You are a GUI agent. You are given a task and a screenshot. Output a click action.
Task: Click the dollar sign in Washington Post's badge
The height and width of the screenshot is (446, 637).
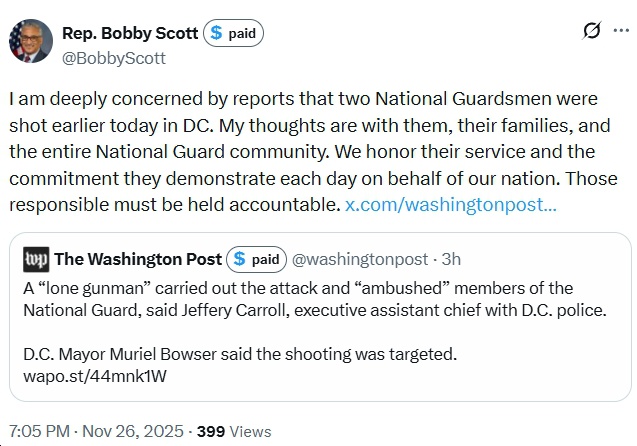point(240,259)
